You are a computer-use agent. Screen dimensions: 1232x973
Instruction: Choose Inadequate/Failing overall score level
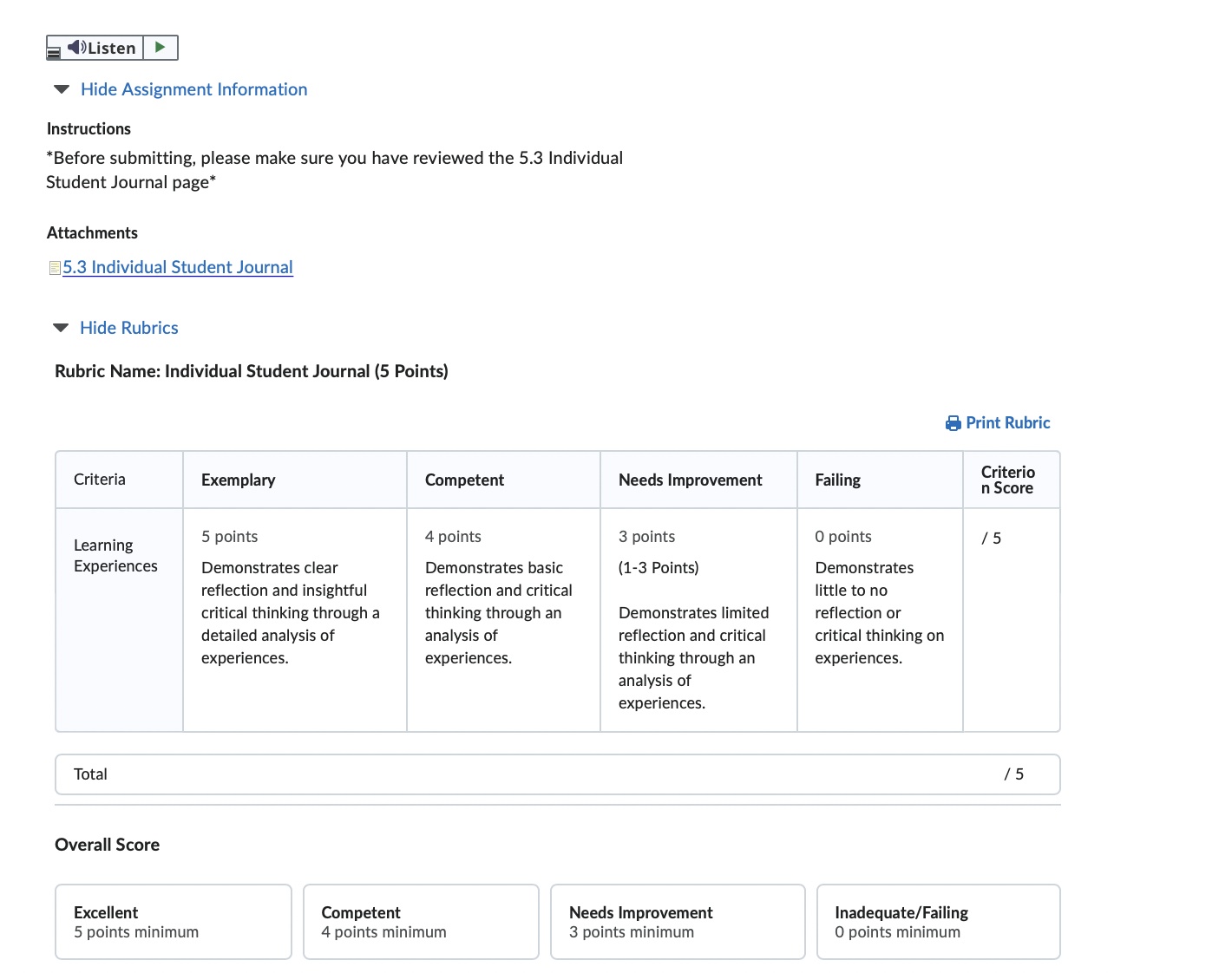tap(939, 922)
